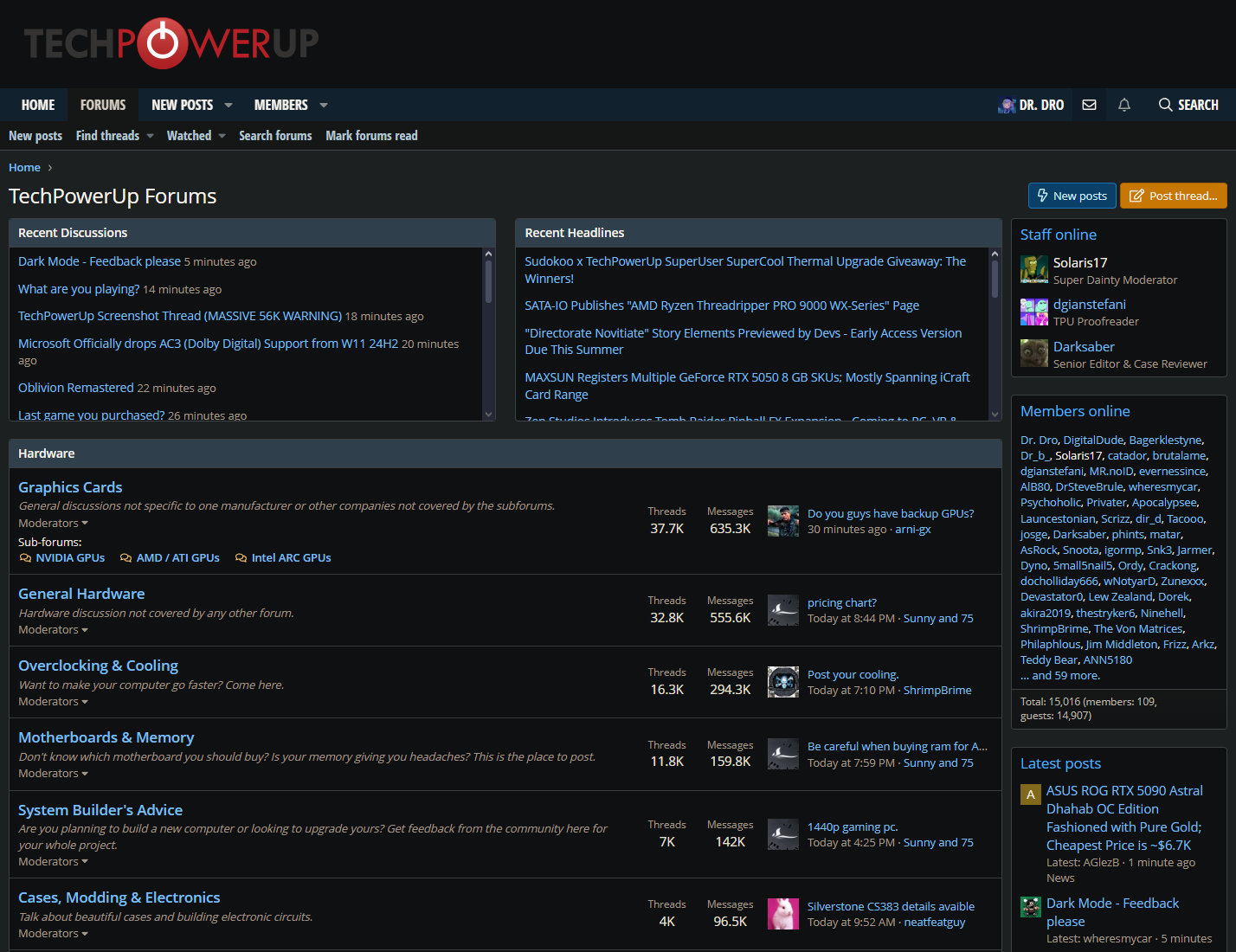Click Home breadcrumb link
Viewport: 1236px width, 952px height.
(x=24, y=168)
